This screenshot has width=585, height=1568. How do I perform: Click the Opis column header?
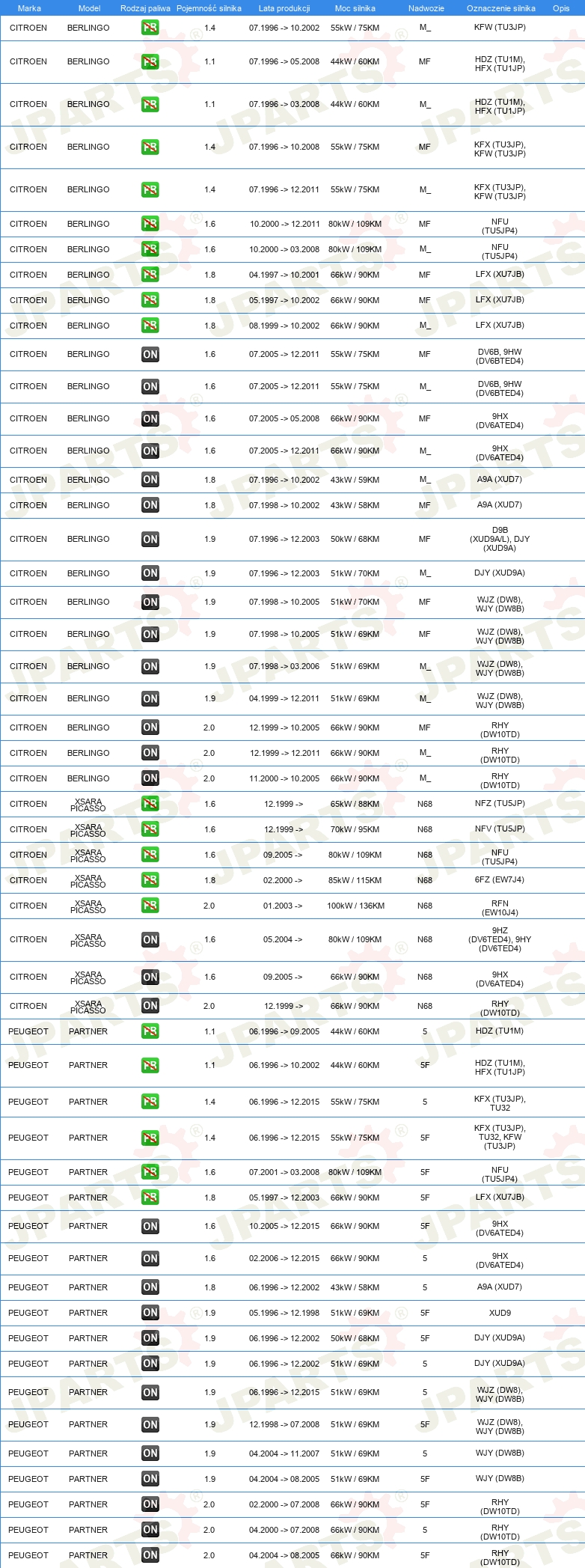(561, 8)
